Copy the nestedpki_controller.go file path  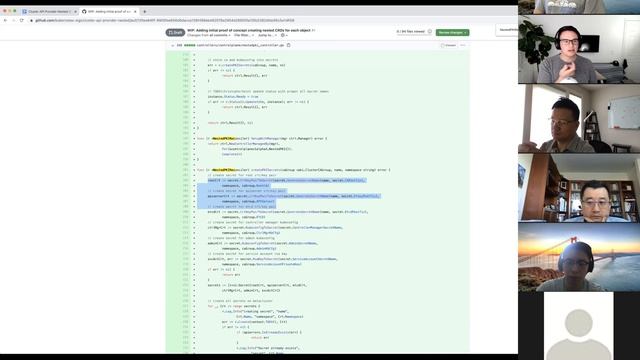pyautogui.click(x=289, y=45)
